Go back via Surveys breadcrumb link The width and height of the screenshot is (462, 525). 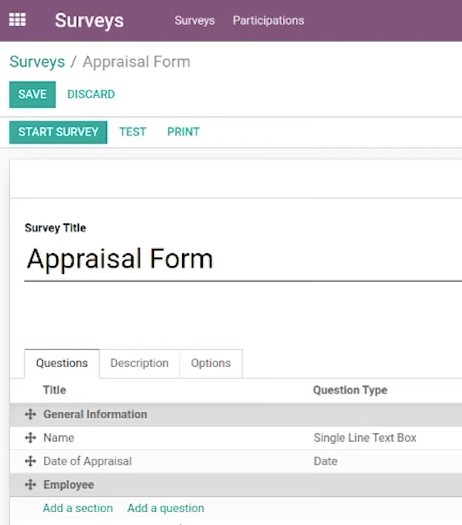pos(37,62)
